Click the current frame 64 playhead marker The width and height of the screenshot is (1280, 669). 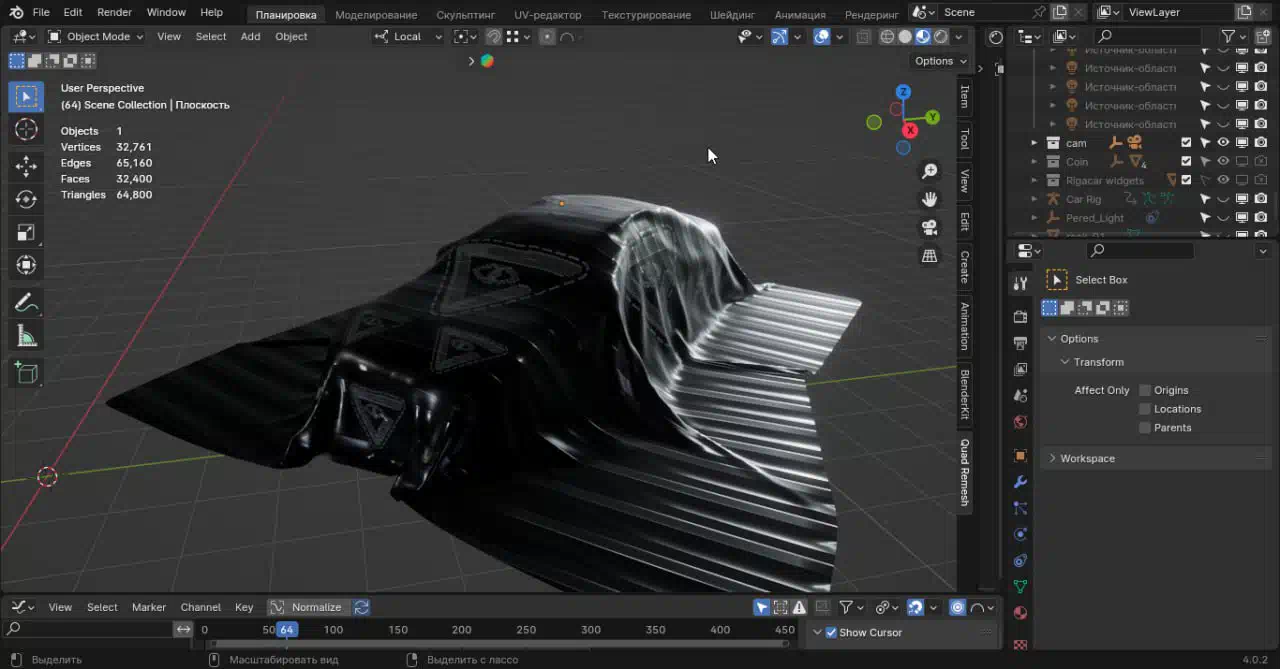tap(287, 630)
